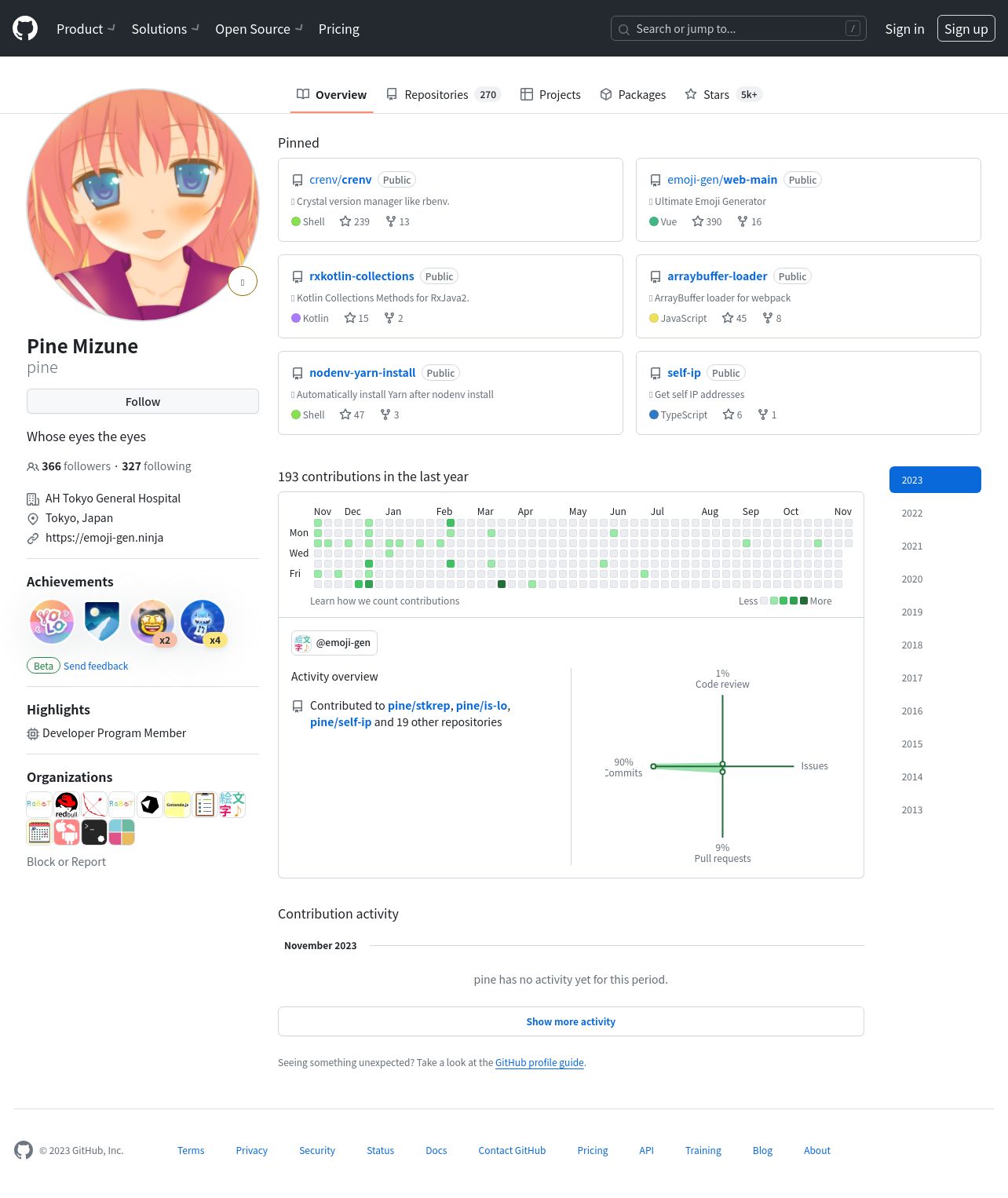1008x1198 pixels.
Task: Open the emoji-gen/web-main repository
Action: click(722, 180)
